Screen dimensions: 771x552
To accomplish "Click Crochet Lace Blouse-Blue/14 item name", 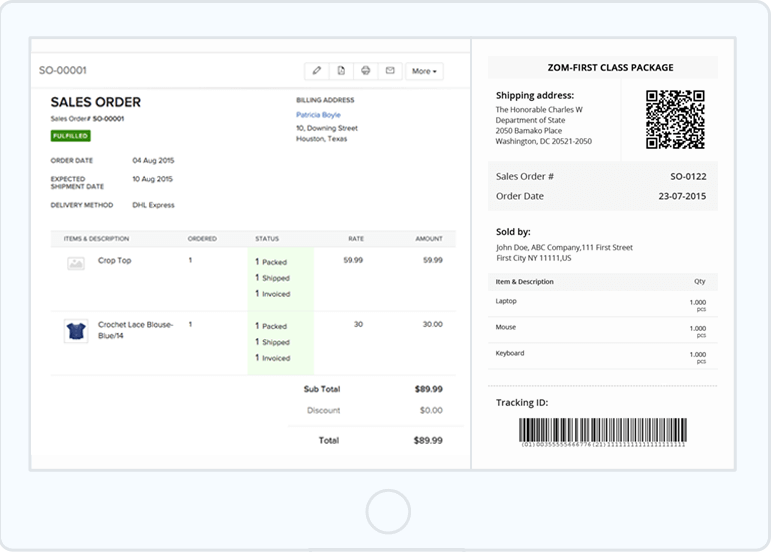I will click(135, 330).
